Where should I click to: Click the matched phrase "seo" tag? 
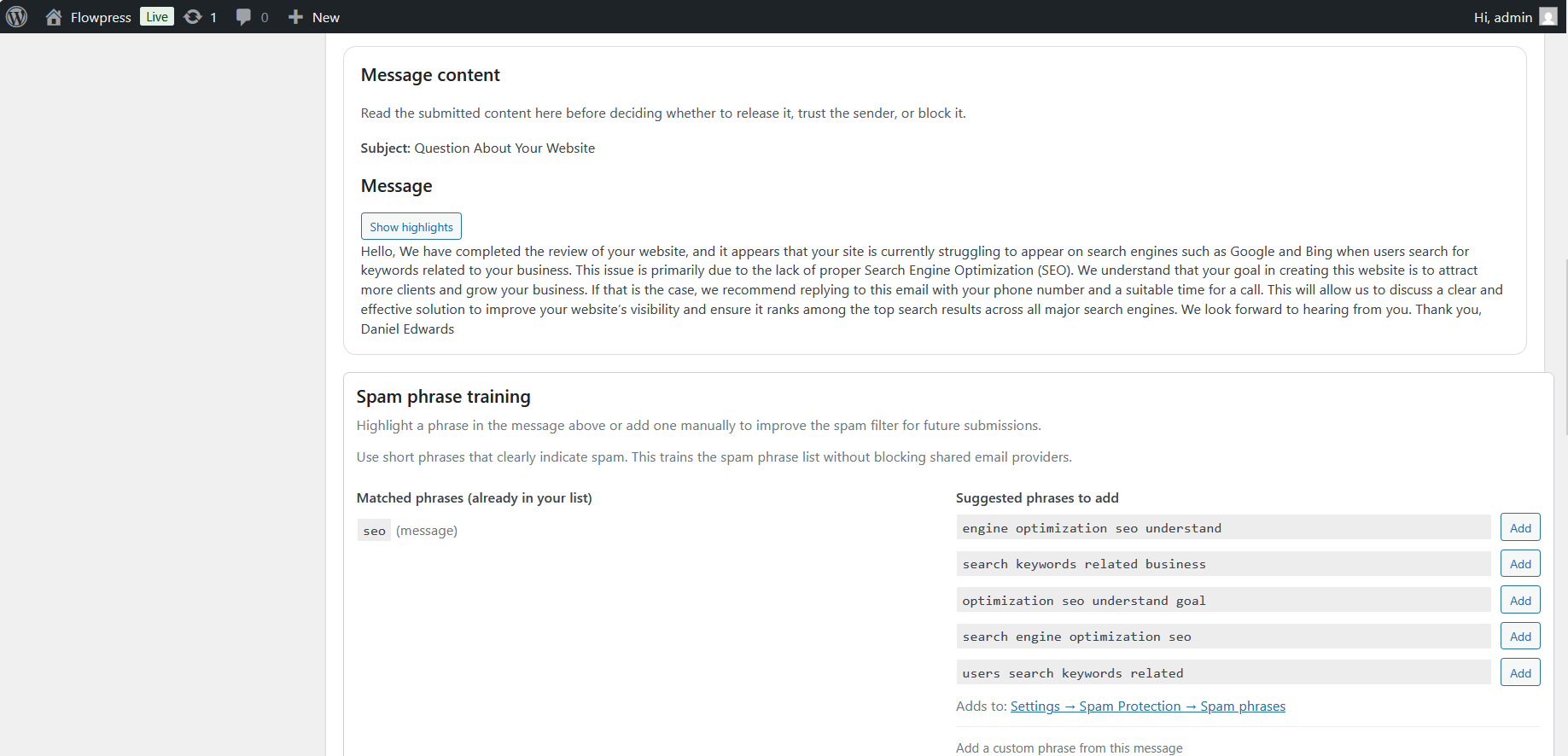(374, 531)
